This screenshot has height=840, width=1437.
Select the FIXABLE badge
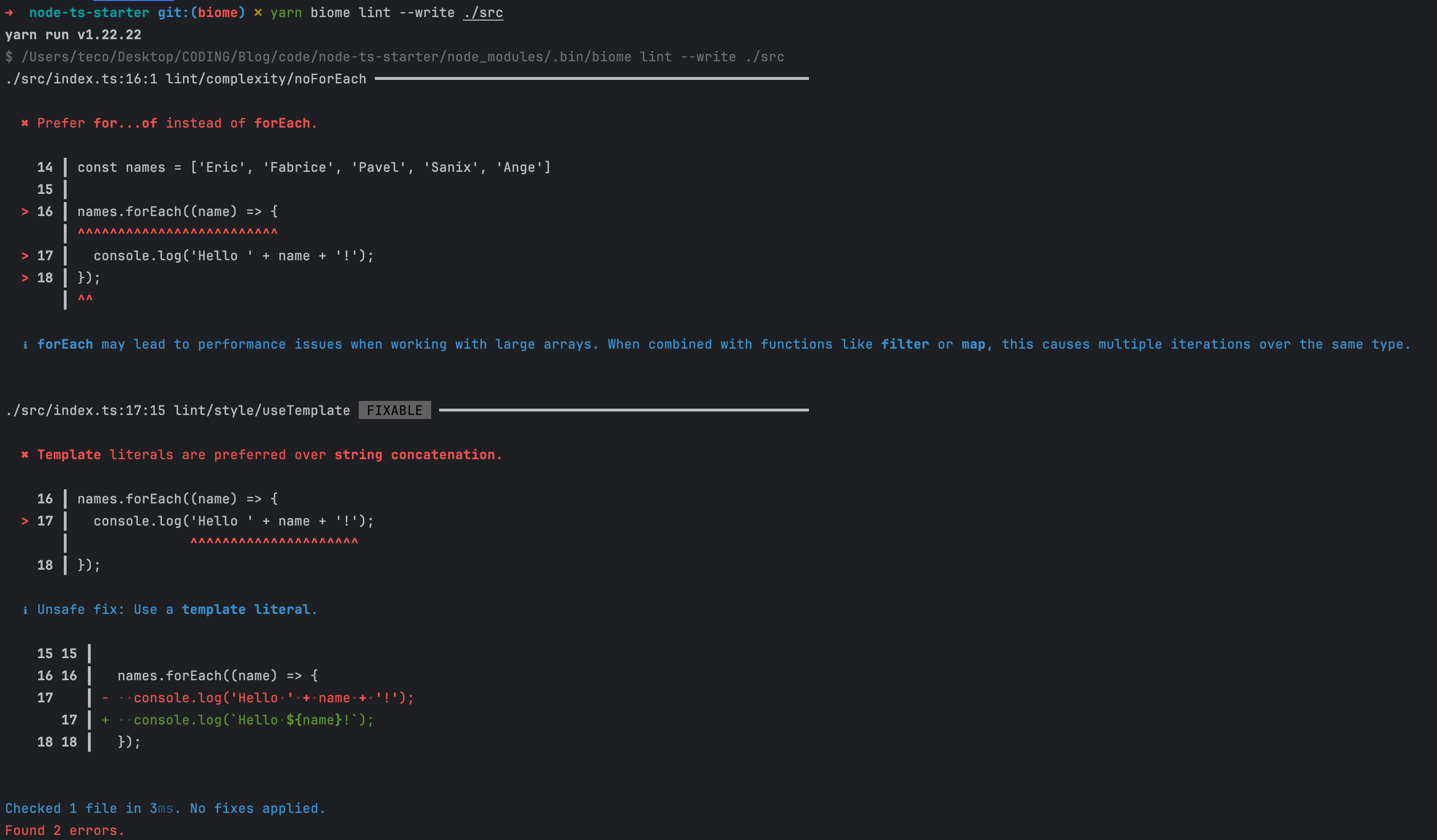[x=394, y=410]
